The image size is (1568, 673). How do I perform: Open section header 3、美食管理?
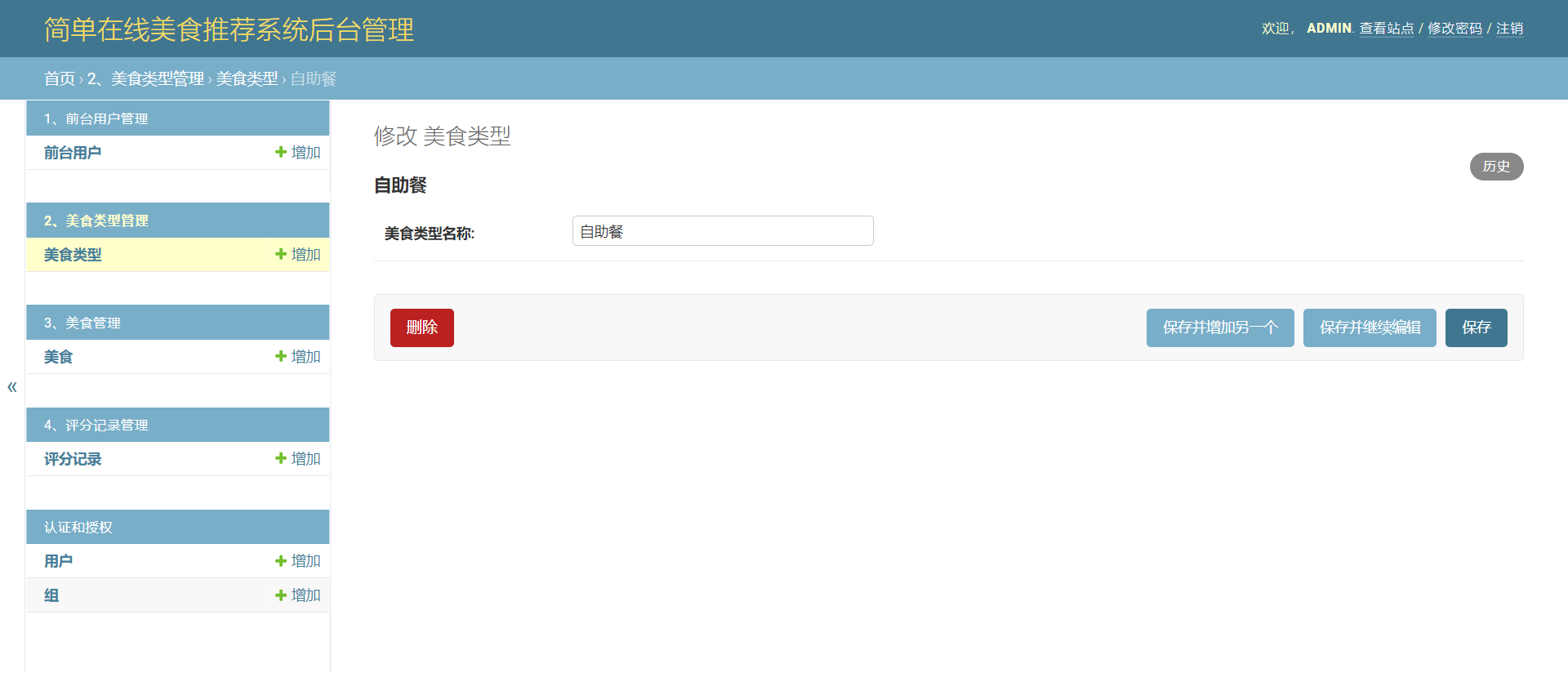pyautogui.click(x=82, y=323)
